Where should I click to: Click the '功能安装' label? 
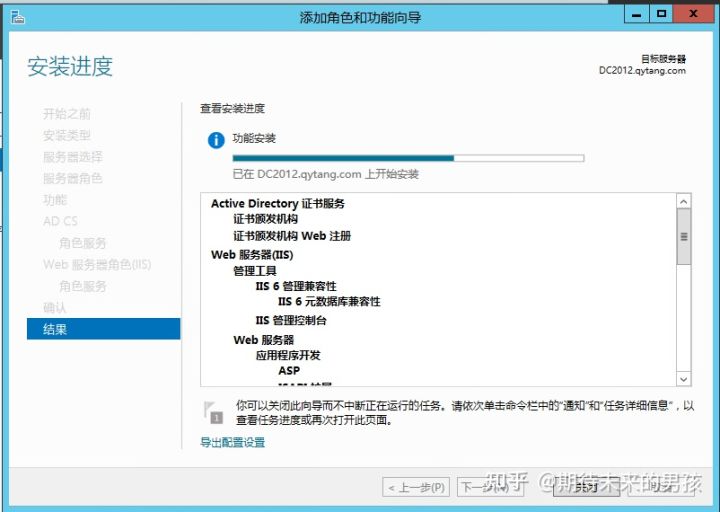pyautogui.click(x=254, y=138)
